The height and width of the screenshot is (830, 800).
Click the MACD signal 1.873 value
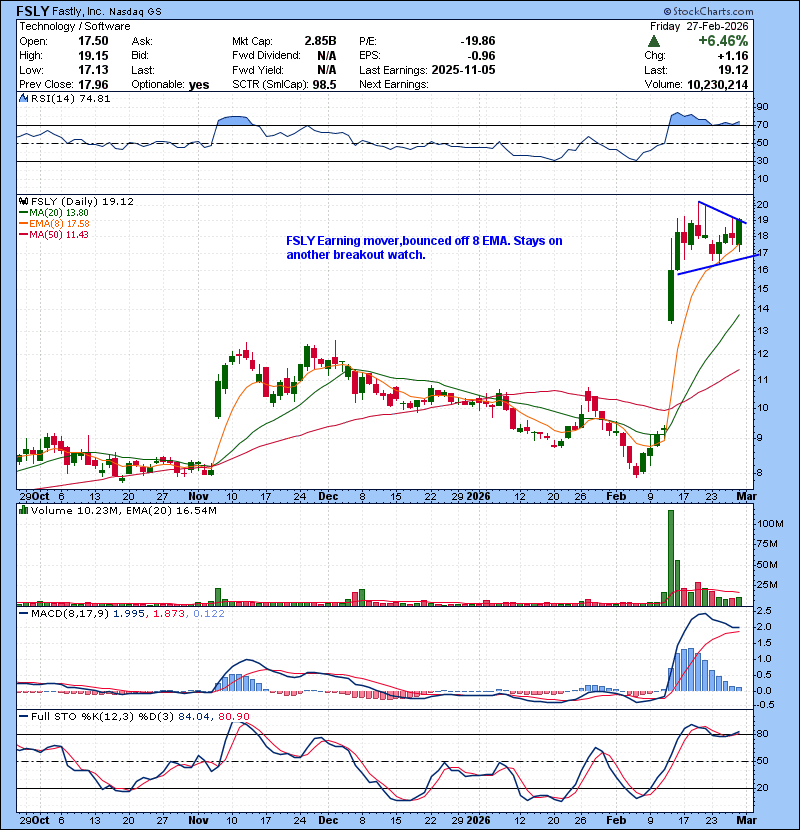click(169, 614)
